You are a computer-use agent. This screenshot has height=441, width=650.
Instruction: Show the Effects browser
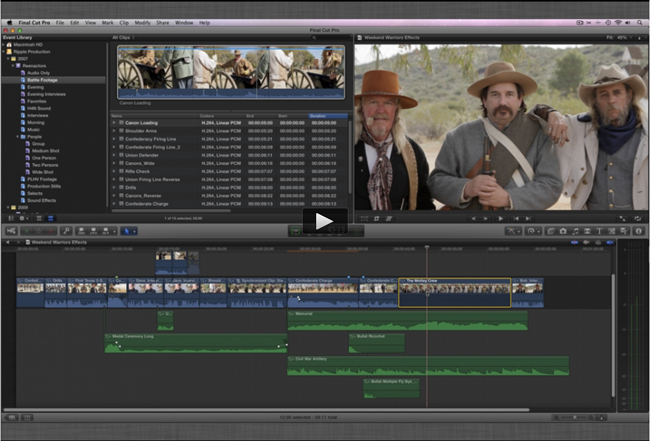click(551, 231)
